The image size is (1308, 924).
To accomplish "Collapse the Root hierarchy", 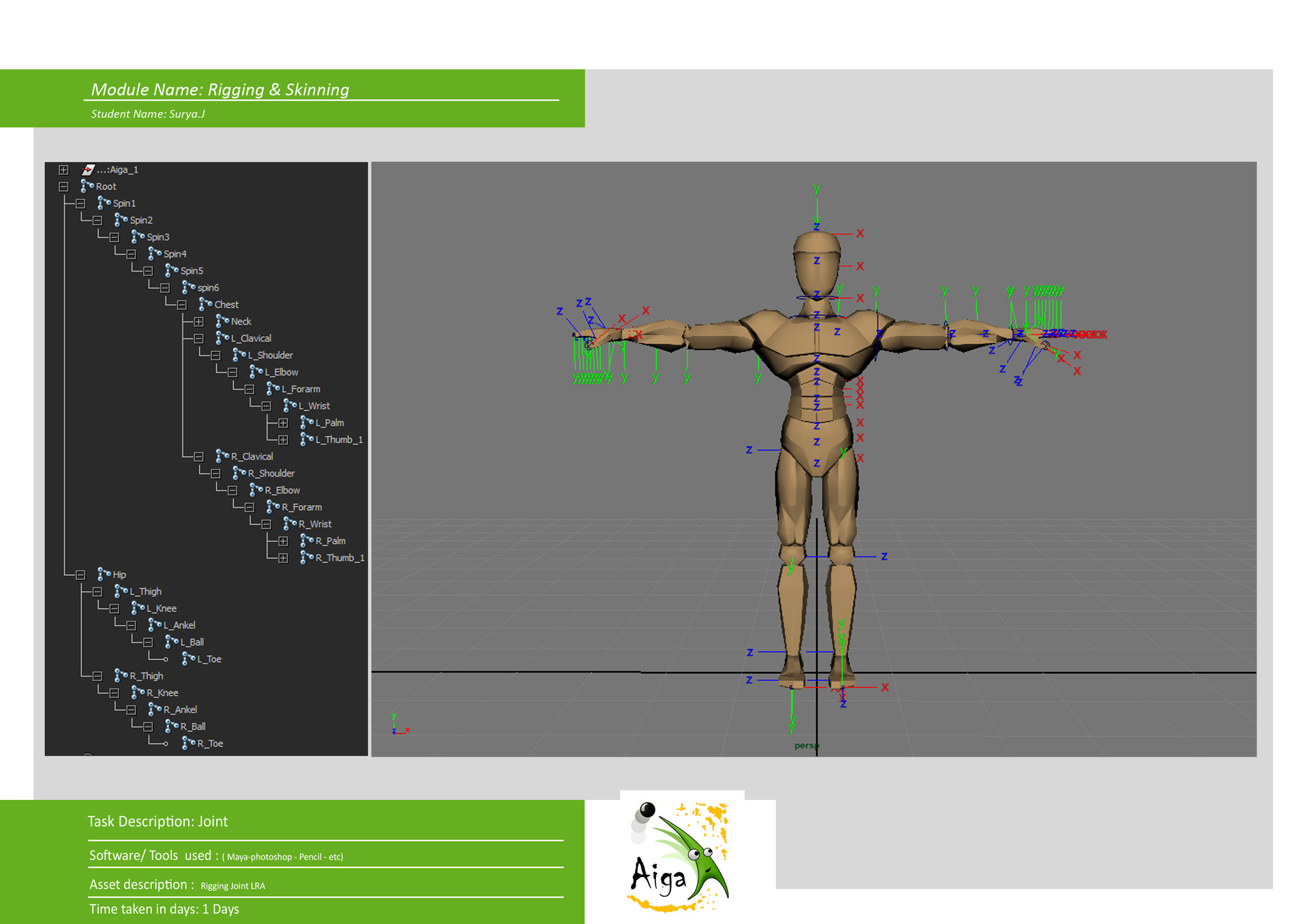I will (x=63, y=186).
